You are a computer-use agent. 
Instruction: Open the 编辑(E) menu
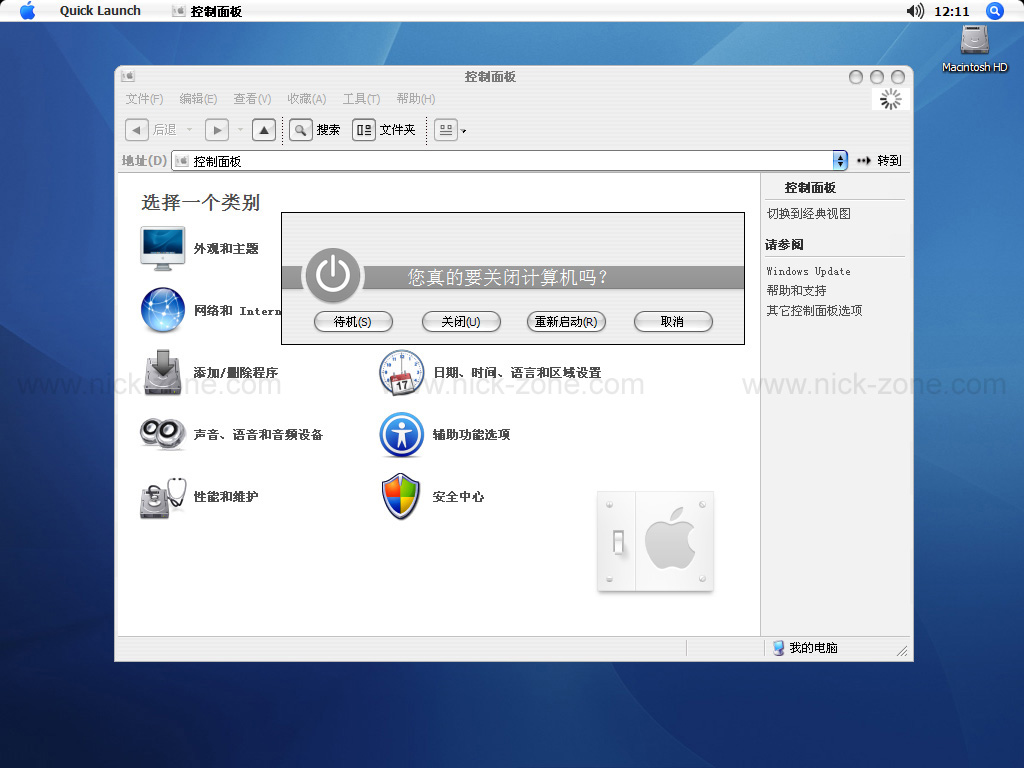pos(198,99)
